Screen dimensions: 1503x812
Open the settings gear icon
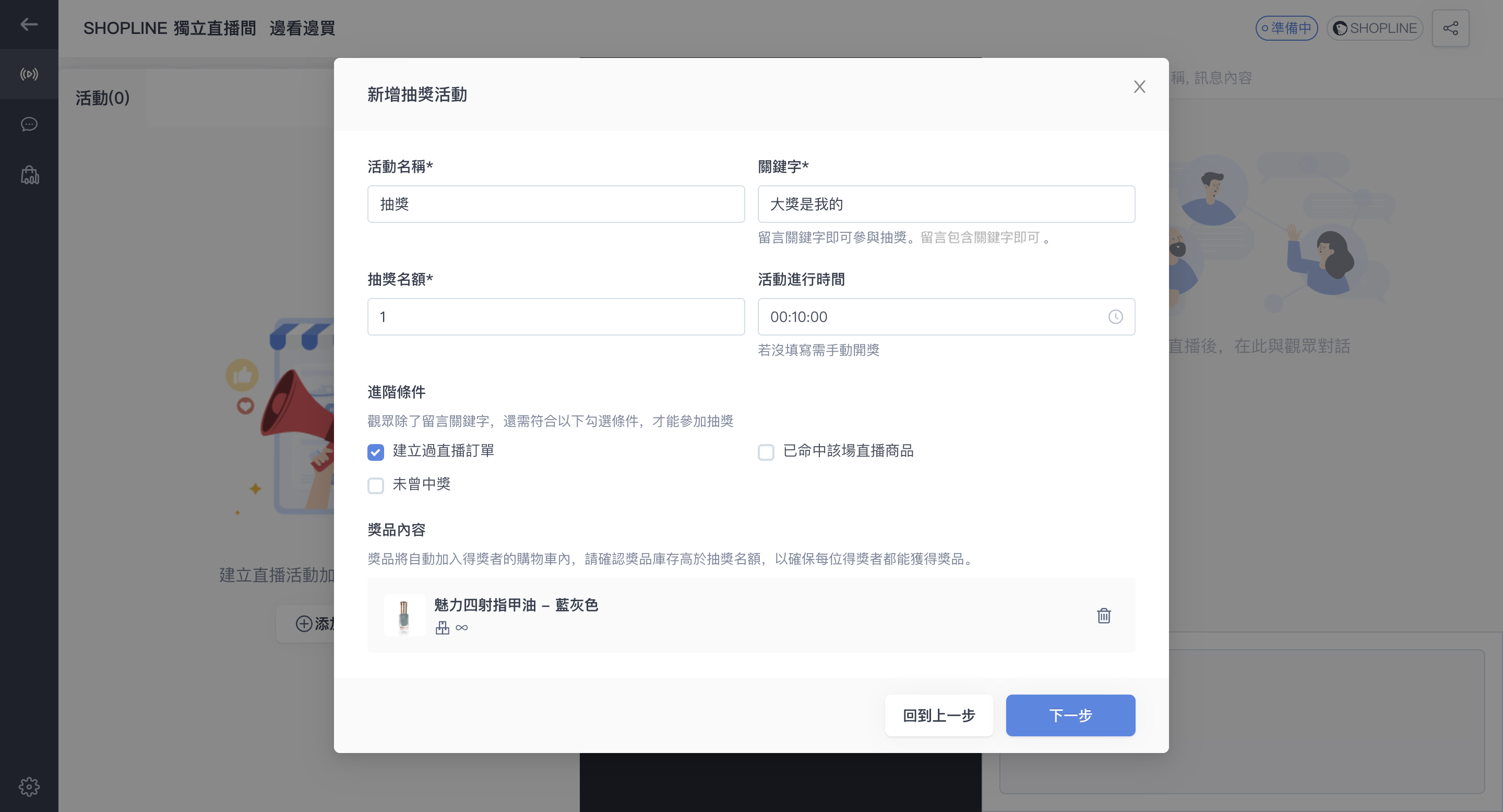tap(29, 786)
